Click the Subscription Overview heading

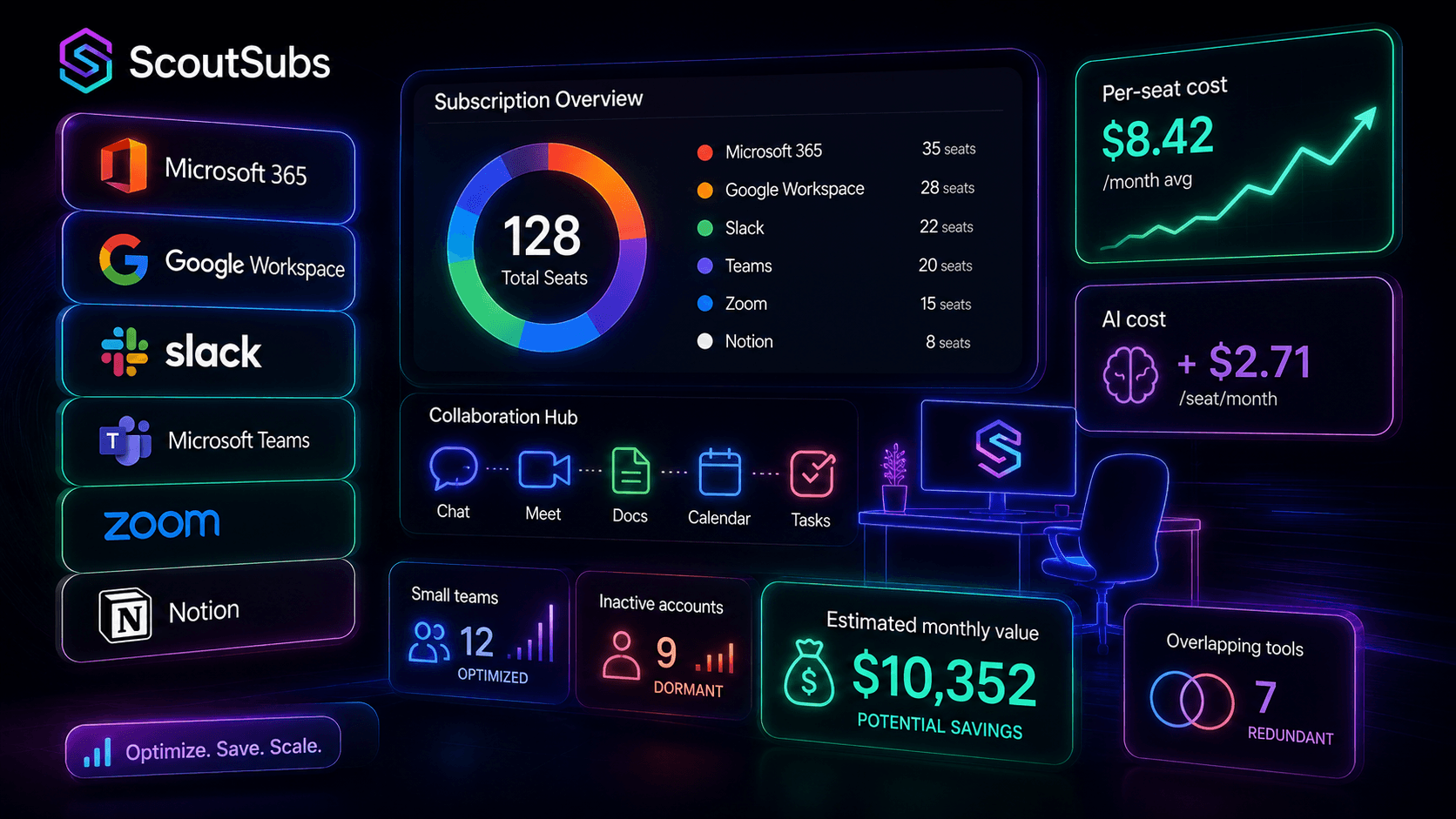[x=538, y=100]
